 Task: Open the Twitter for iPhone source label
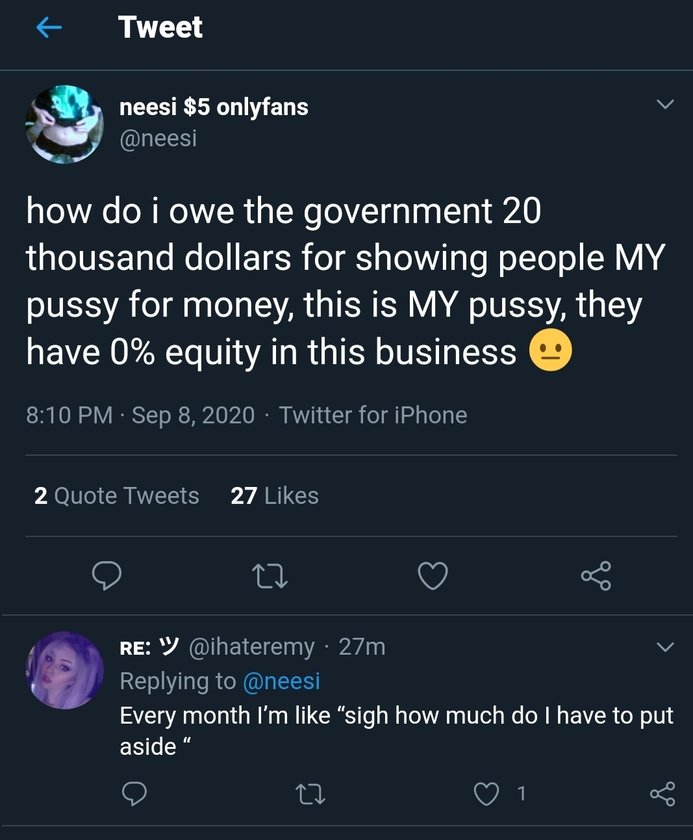(373, 415)
